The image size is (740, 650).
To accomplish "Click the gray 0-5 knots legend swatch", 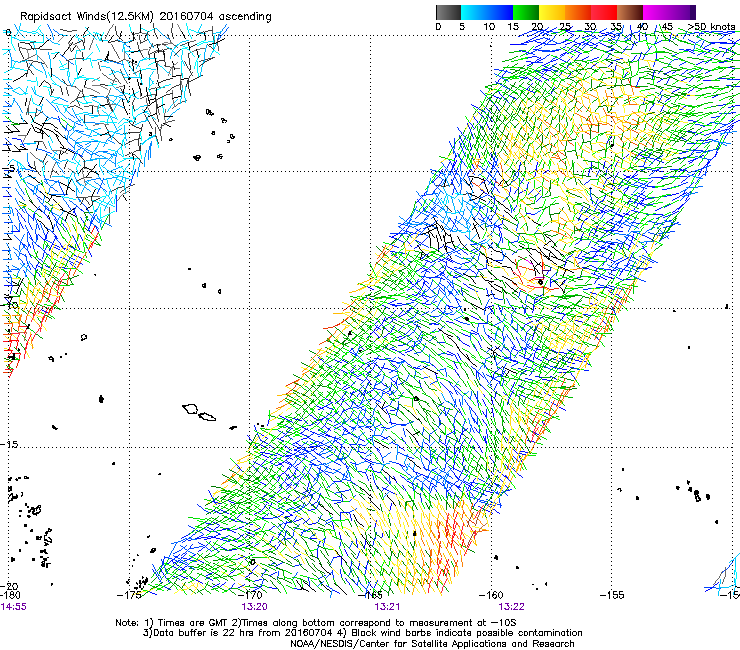I will click(x=448, y=12).
